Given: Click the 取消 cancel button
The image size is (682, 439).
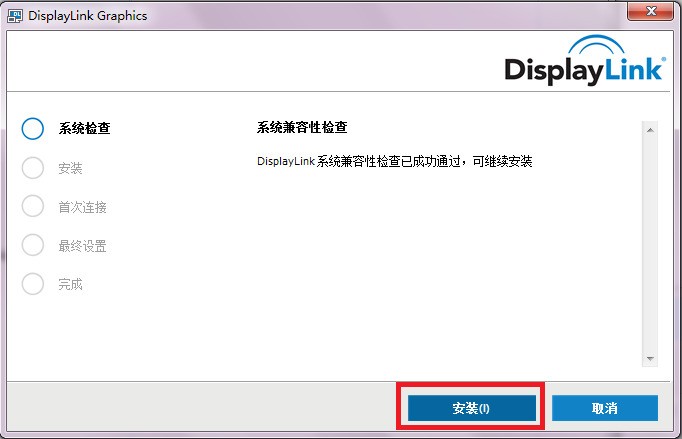Looking at the screenshot, I should pyautogui.click(x=605, y=408).
